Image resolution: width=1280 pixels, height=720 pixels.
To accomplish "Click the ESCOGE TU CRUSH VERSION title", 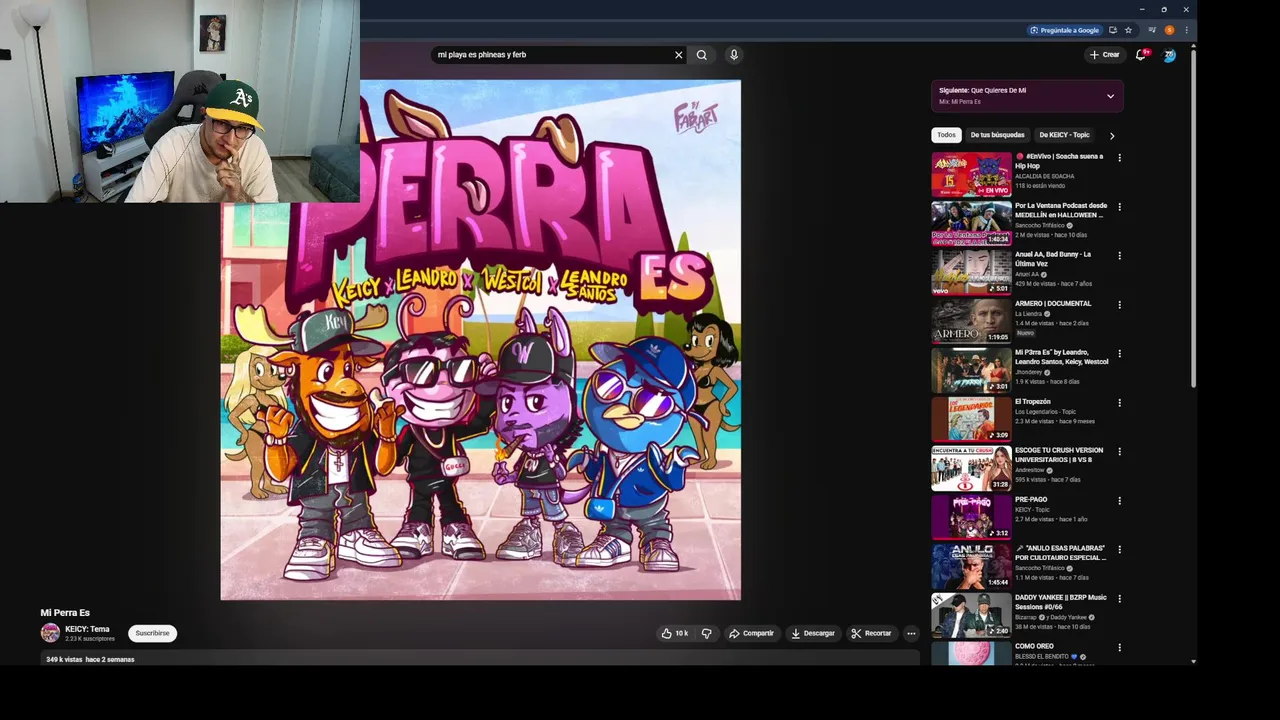I will [1059, 455].
